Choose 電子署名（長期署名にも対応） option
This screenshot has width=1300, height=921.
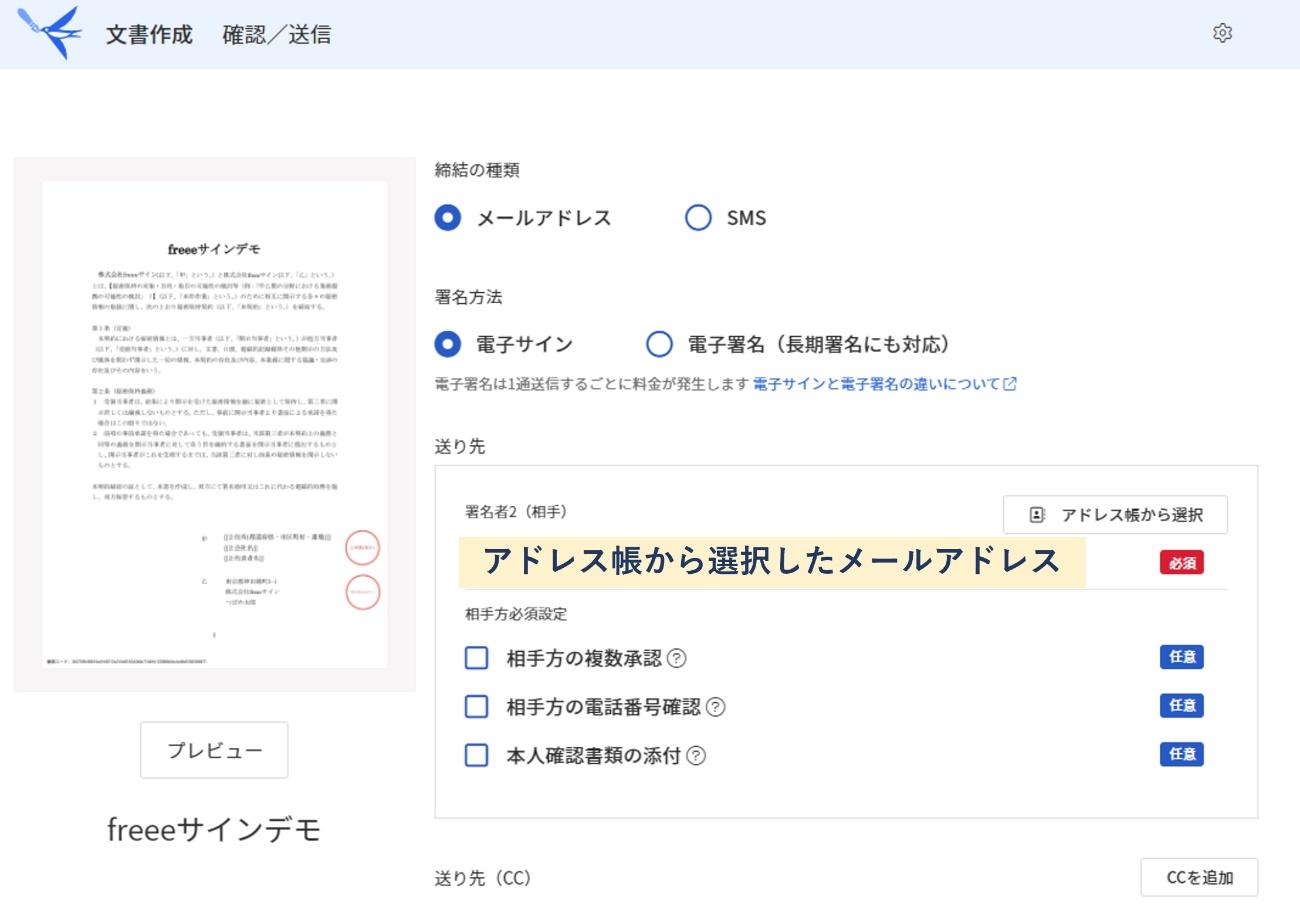click(659, 345)
